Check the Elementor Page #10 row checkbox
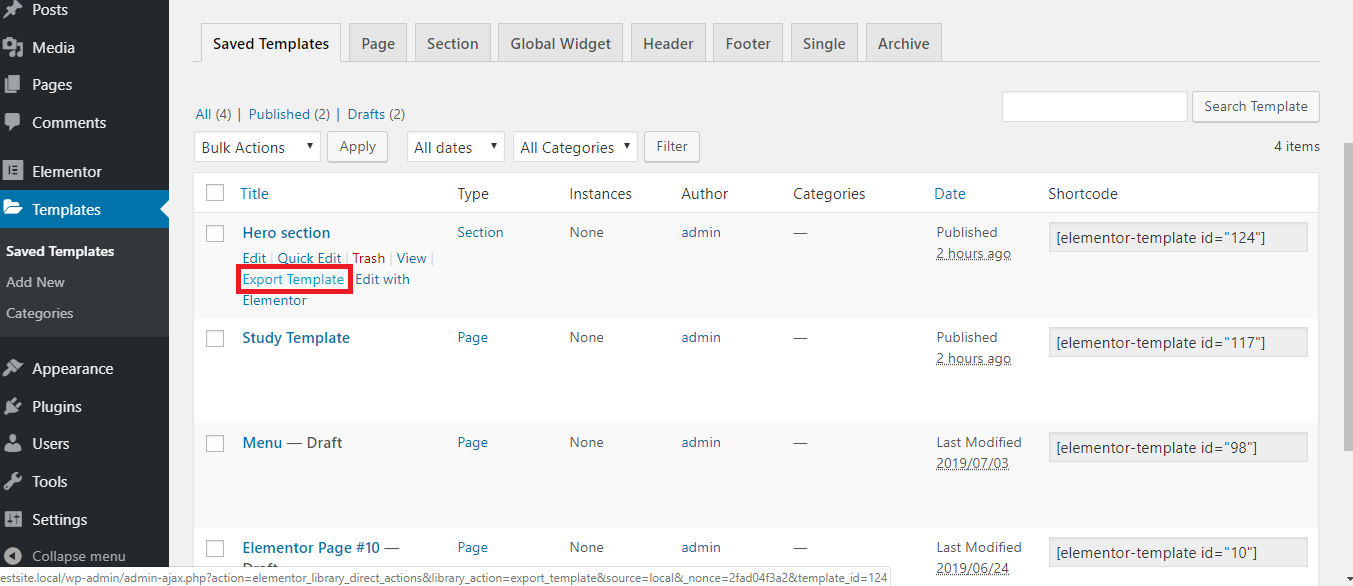The width and height of the screenshot is (1353, 586). 215,548
